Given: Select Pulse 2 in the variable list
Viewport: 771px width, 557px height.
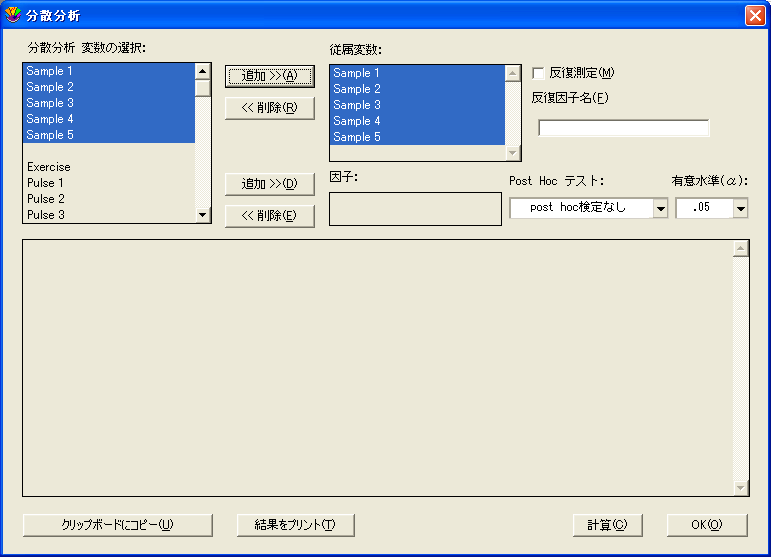Looking at the screenshot, I should click(x=109, y=199).
